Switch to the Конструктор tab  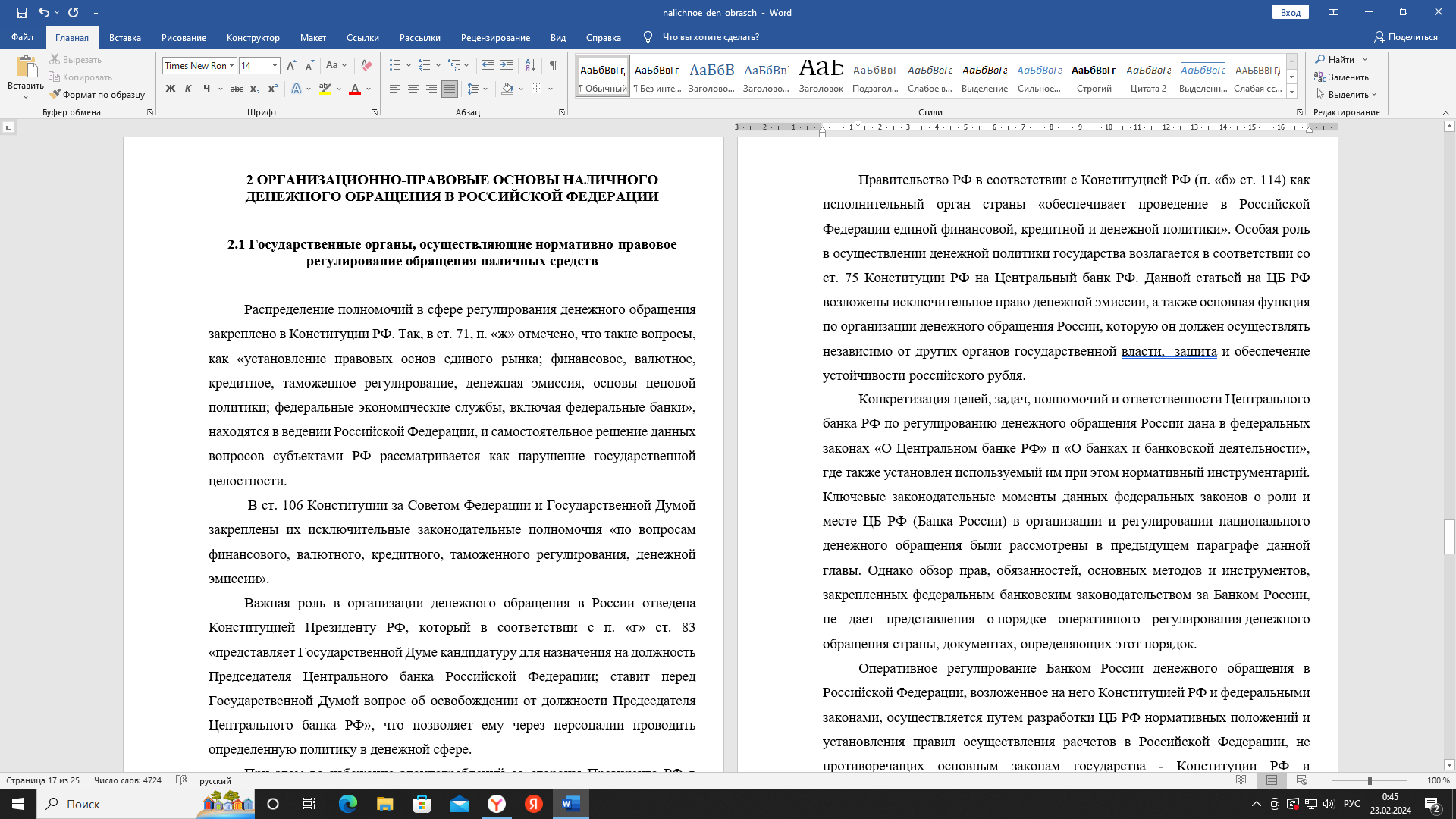click(x=253, y=37)
